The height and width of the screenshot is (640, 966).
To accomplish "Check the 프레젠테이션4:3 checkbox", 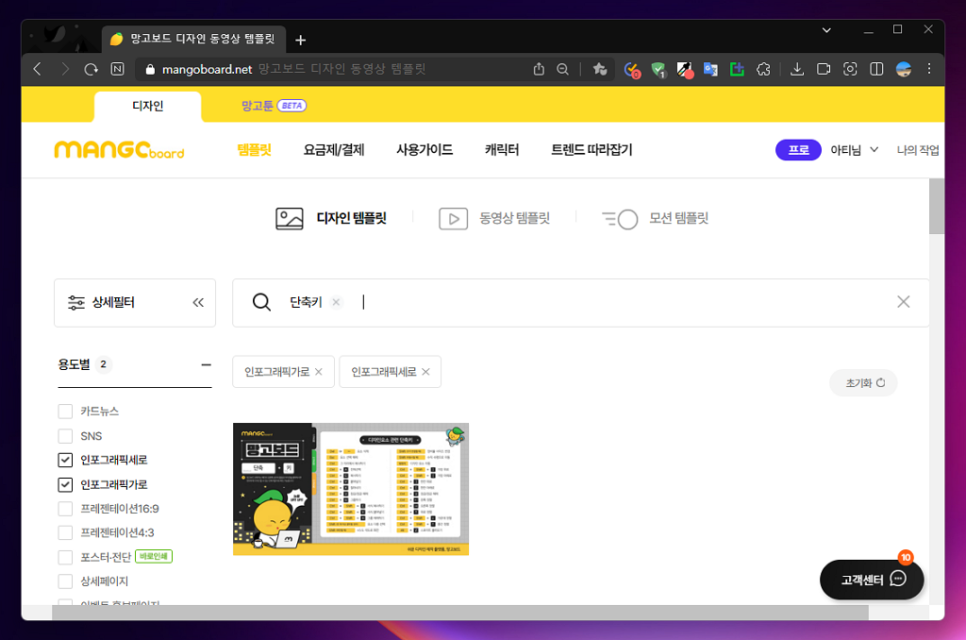I will [65, 532].
